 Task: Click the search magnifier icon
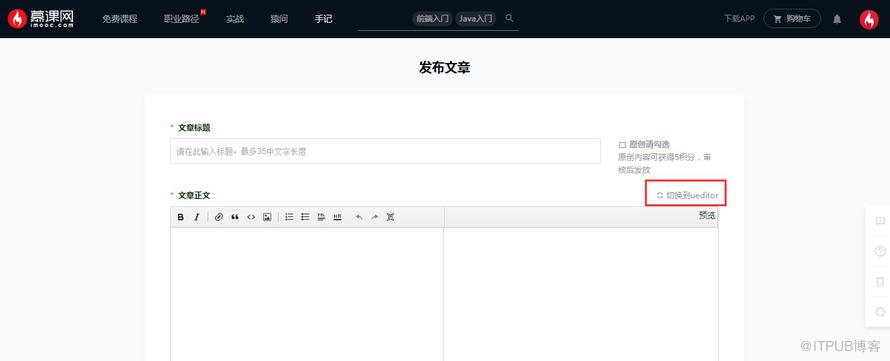510,18
